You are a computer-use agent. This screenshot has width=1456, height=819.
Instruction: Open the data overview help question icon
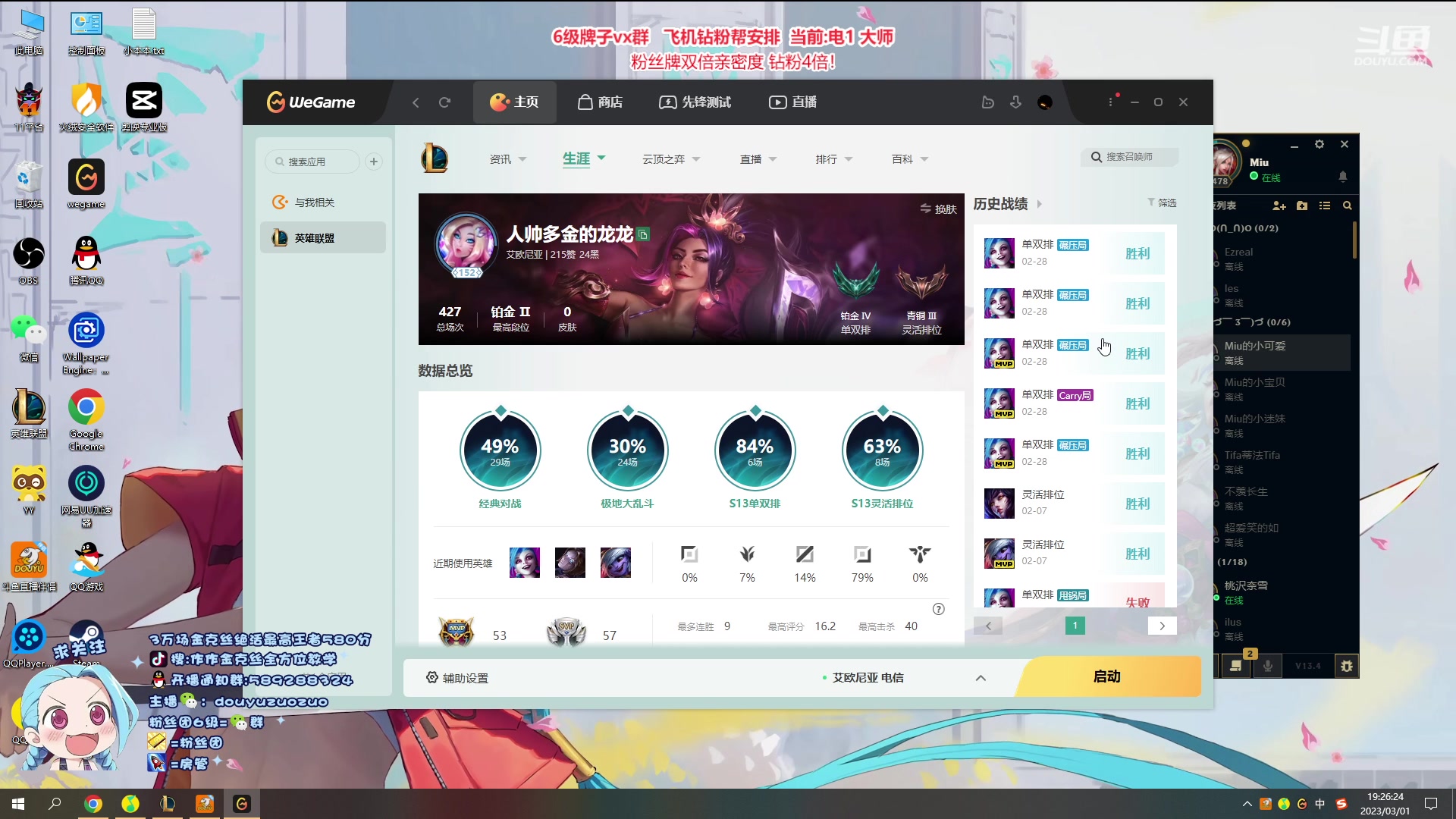[938, 609]
